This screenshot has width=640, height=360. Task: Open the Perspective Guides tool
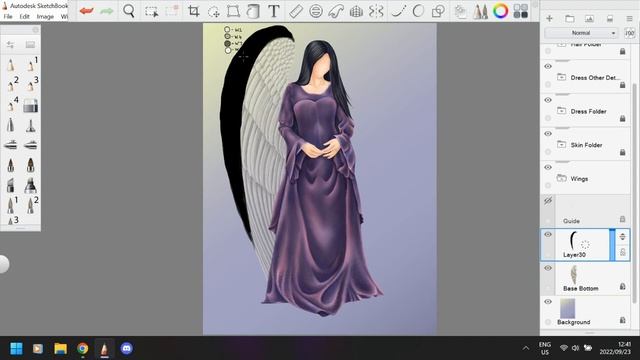coord(356,11)
